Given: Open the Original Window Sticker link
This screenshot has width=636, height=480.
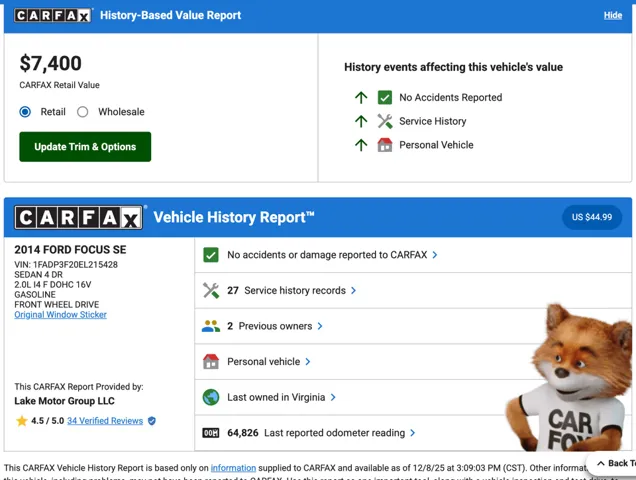Looking at the screenshot, I should click(x=60, y=315).
